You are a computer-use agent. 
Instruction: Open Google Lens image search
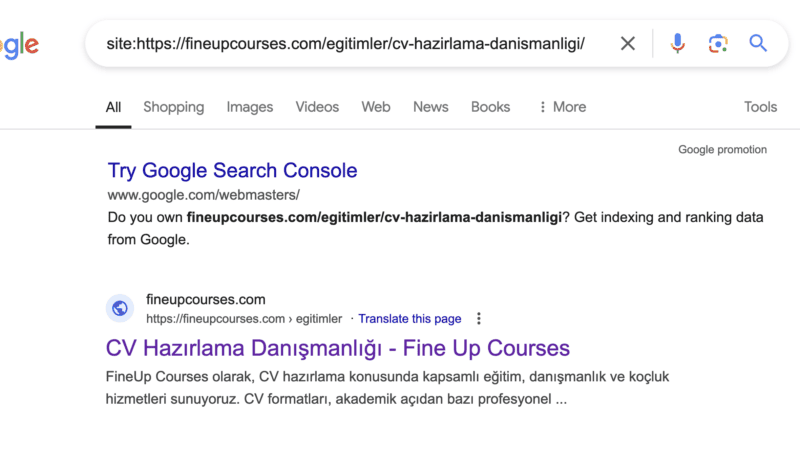pyautogui.click(x=718, y=43)
